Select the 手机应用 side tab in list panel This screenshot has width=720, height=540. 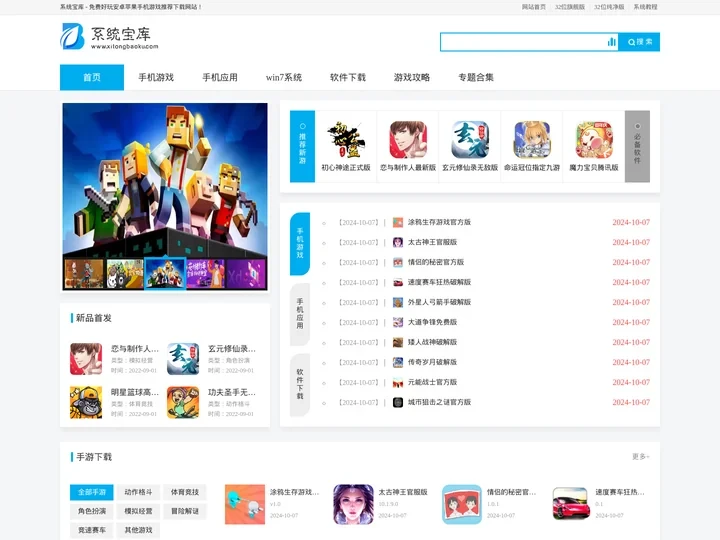pos(300,314)
